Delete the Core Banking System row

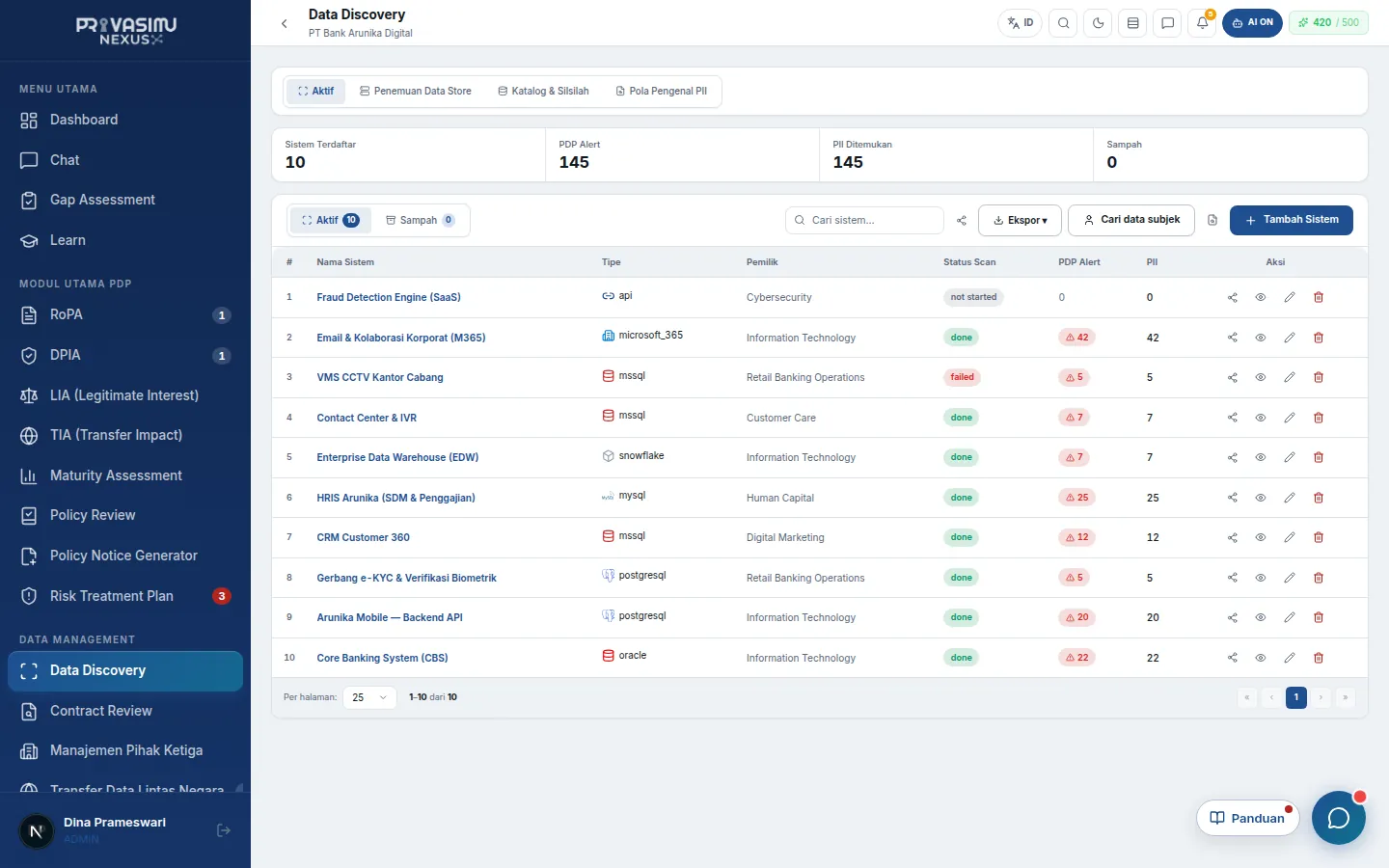coord(1319,658)
